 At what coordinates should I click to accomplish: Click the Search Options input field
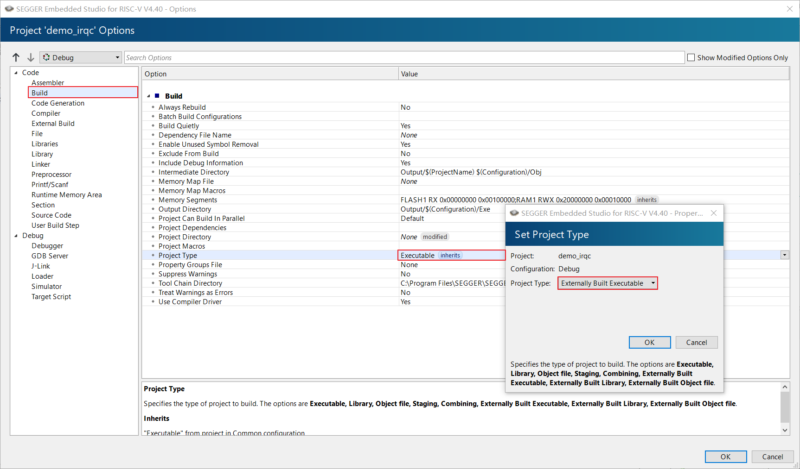point(400,58)
